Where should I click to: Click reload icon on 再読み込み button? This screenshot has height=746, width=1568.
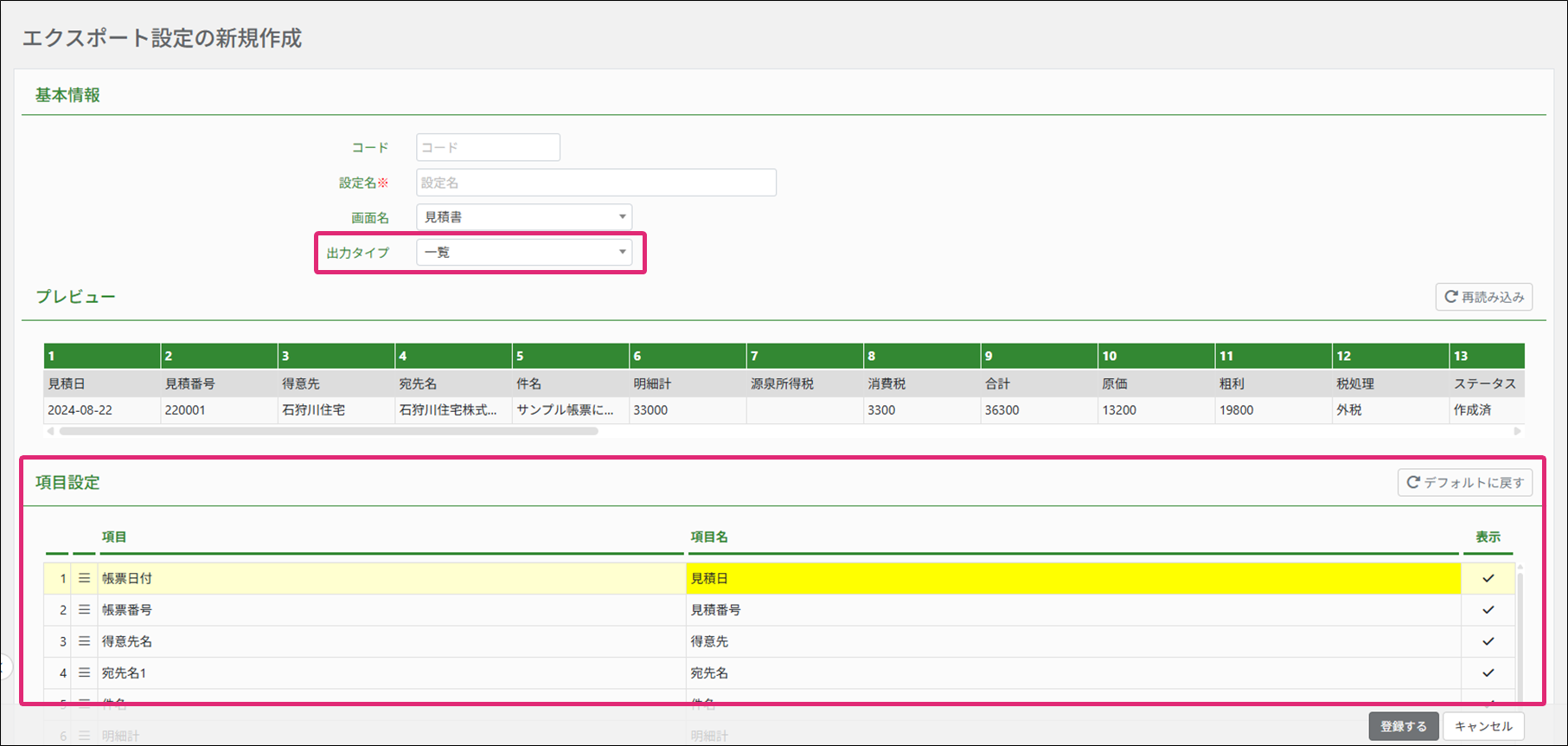coord(1450,297)
